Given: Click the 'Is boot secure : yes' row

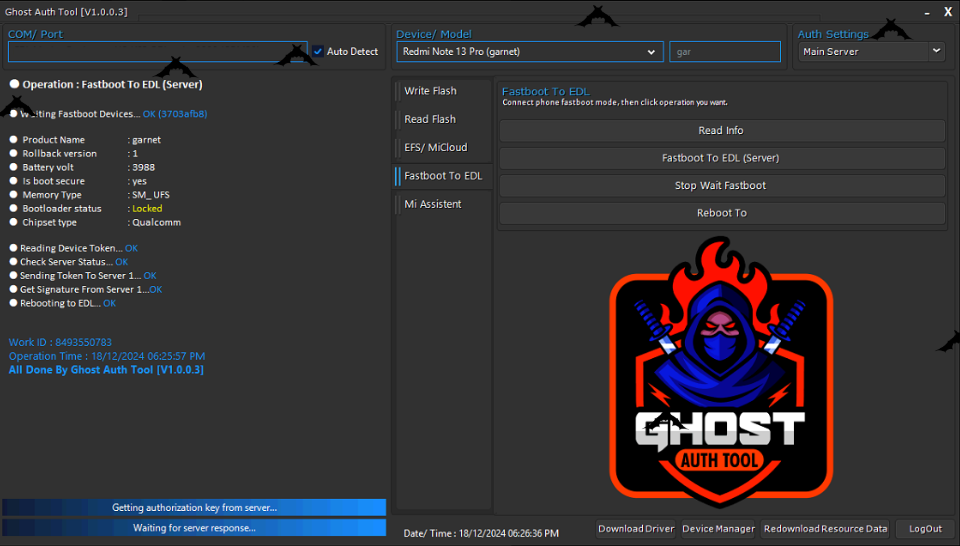Looking at the screenshot, I should coord(78,181).
